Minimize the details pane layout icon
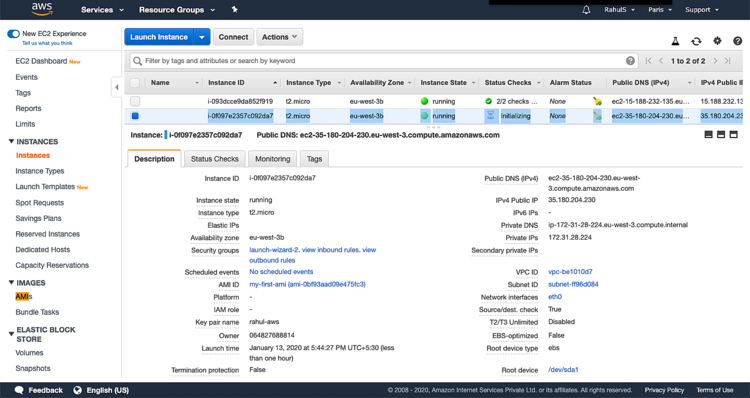The height and width of the screenshot is (398, 750). pyautogui.click(x=708, y=135)
